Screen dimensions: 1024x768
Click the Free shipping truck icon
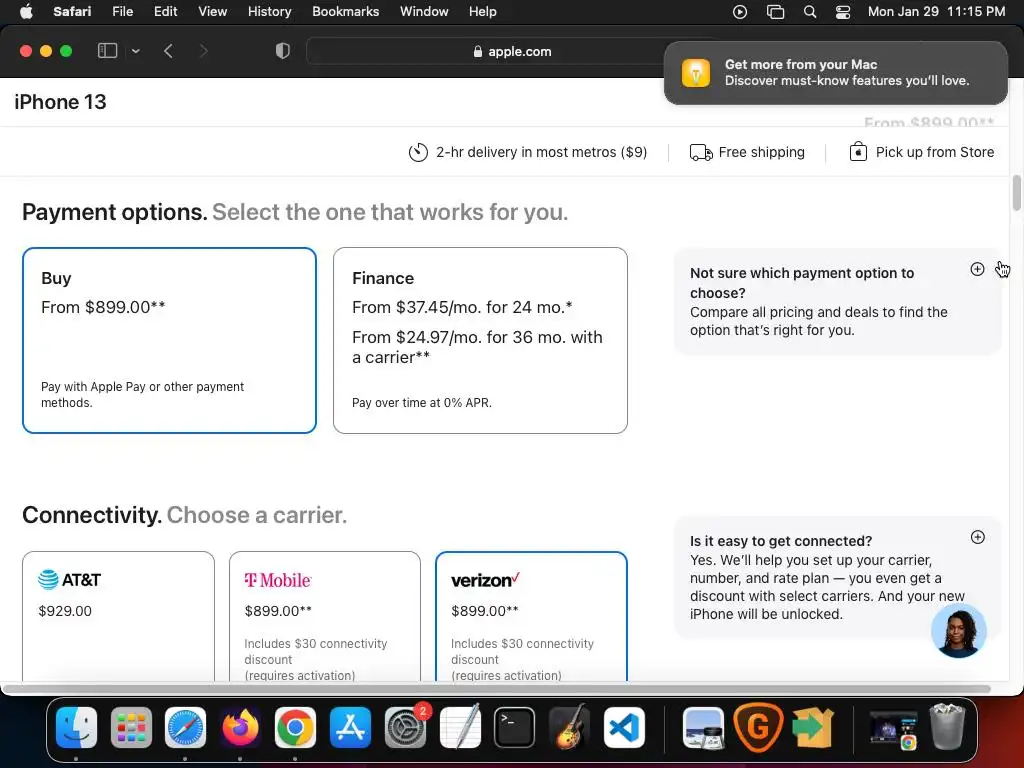click(x=701, y=152)
